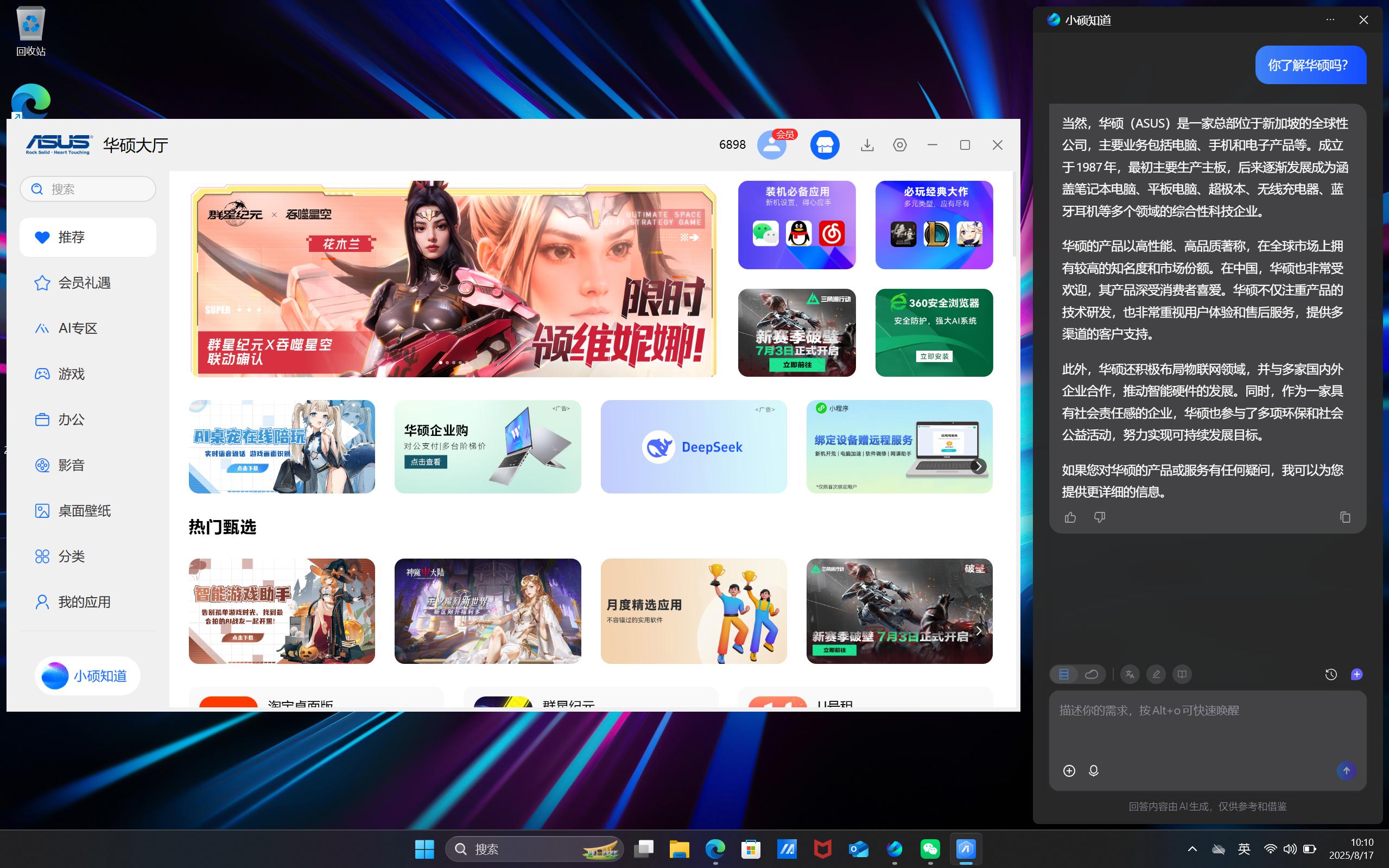Click the ASUS Hall vertical scrollbar

tap(1014, 215)
